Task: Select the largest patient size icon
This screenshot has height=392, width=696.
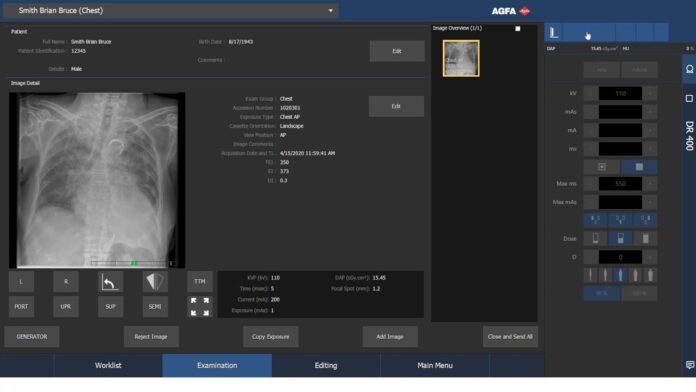Action: pyautogui.click(x=650, y=275)
